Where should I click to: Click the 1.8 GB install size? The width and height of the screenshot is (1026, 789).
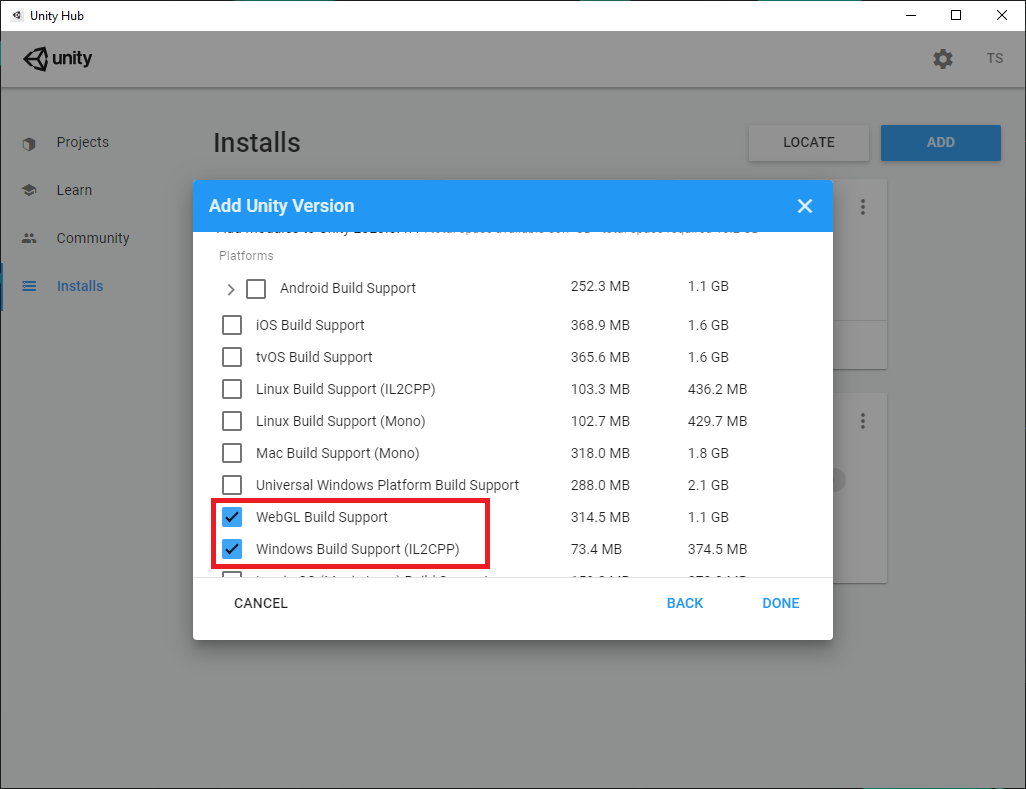(708, 453)
